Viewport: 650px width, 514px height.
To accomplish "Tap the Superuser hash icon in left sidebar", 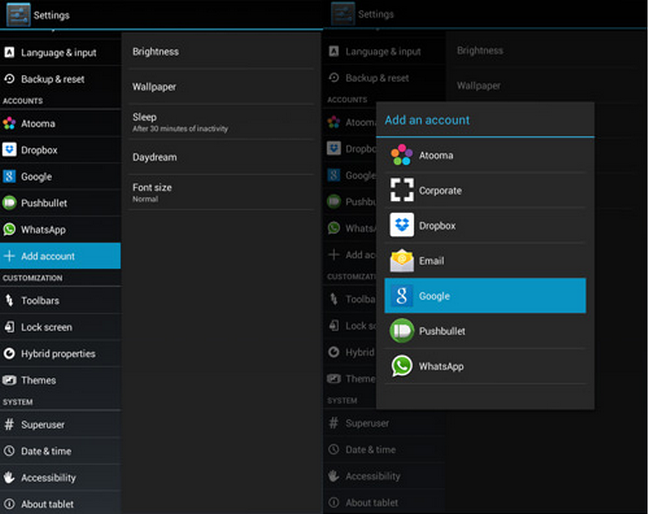I will pos(9,424).
